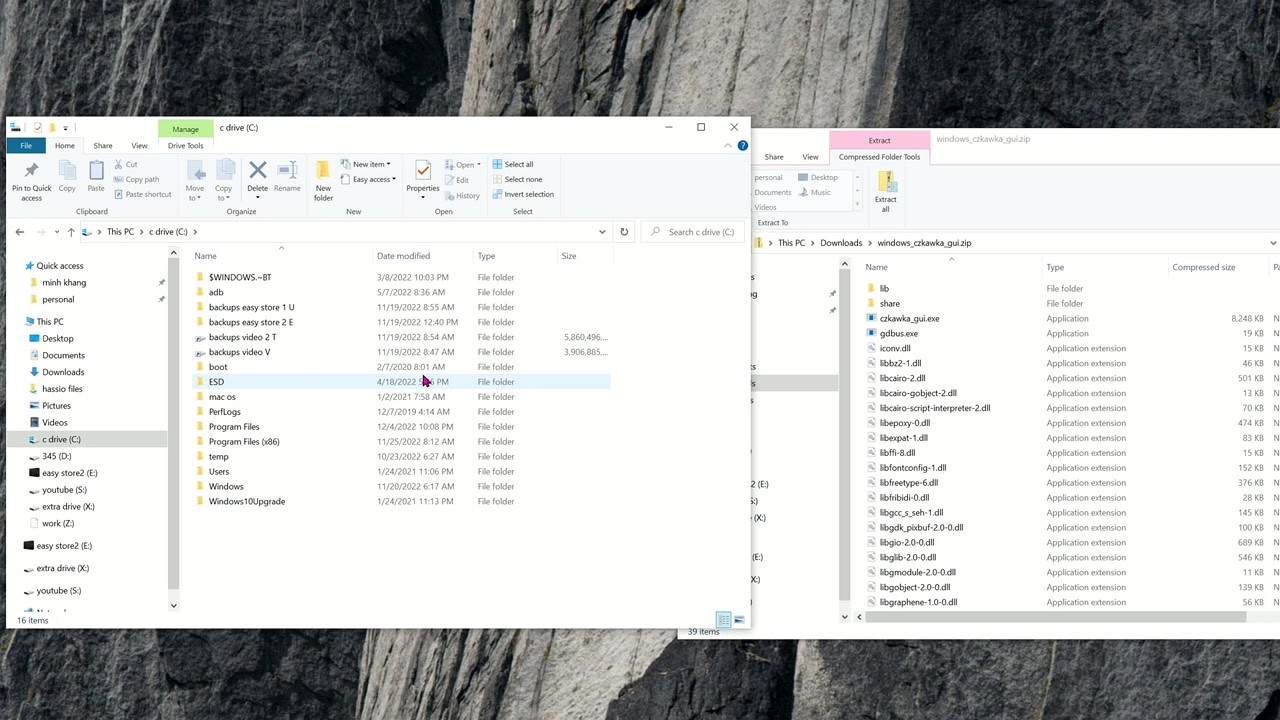Expand the New item dropdown
The width and height of the screenshot is (1280, 720).
click(369, 163)
